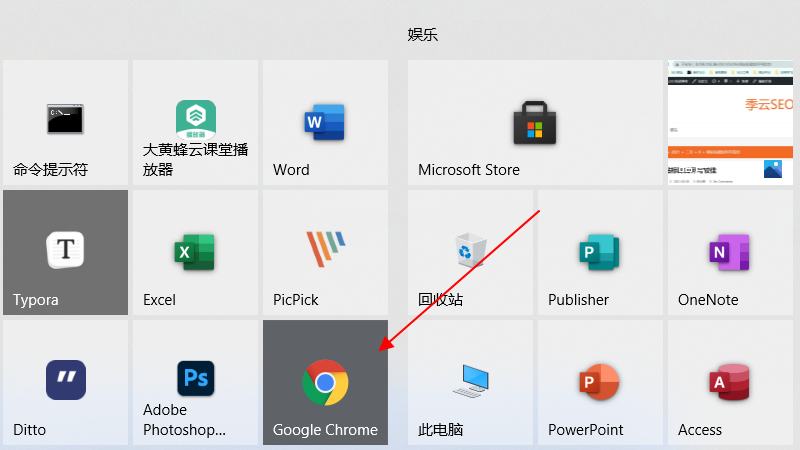The width and height of the screenshot is (800, 450).
Task: Click the 娱乐 group heading
Action: click(422, 35)
